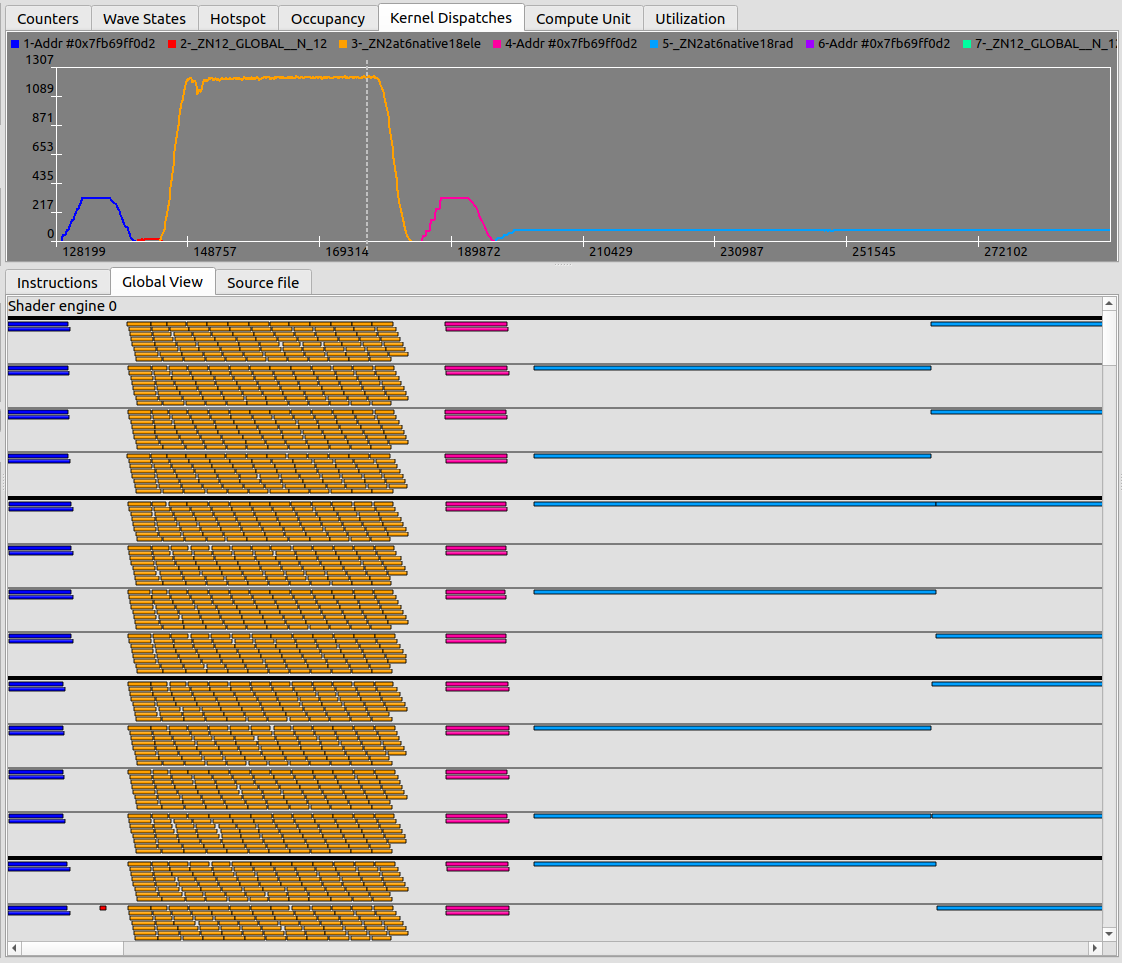
Task: Open the Occupancy tab
Action: 328,18
